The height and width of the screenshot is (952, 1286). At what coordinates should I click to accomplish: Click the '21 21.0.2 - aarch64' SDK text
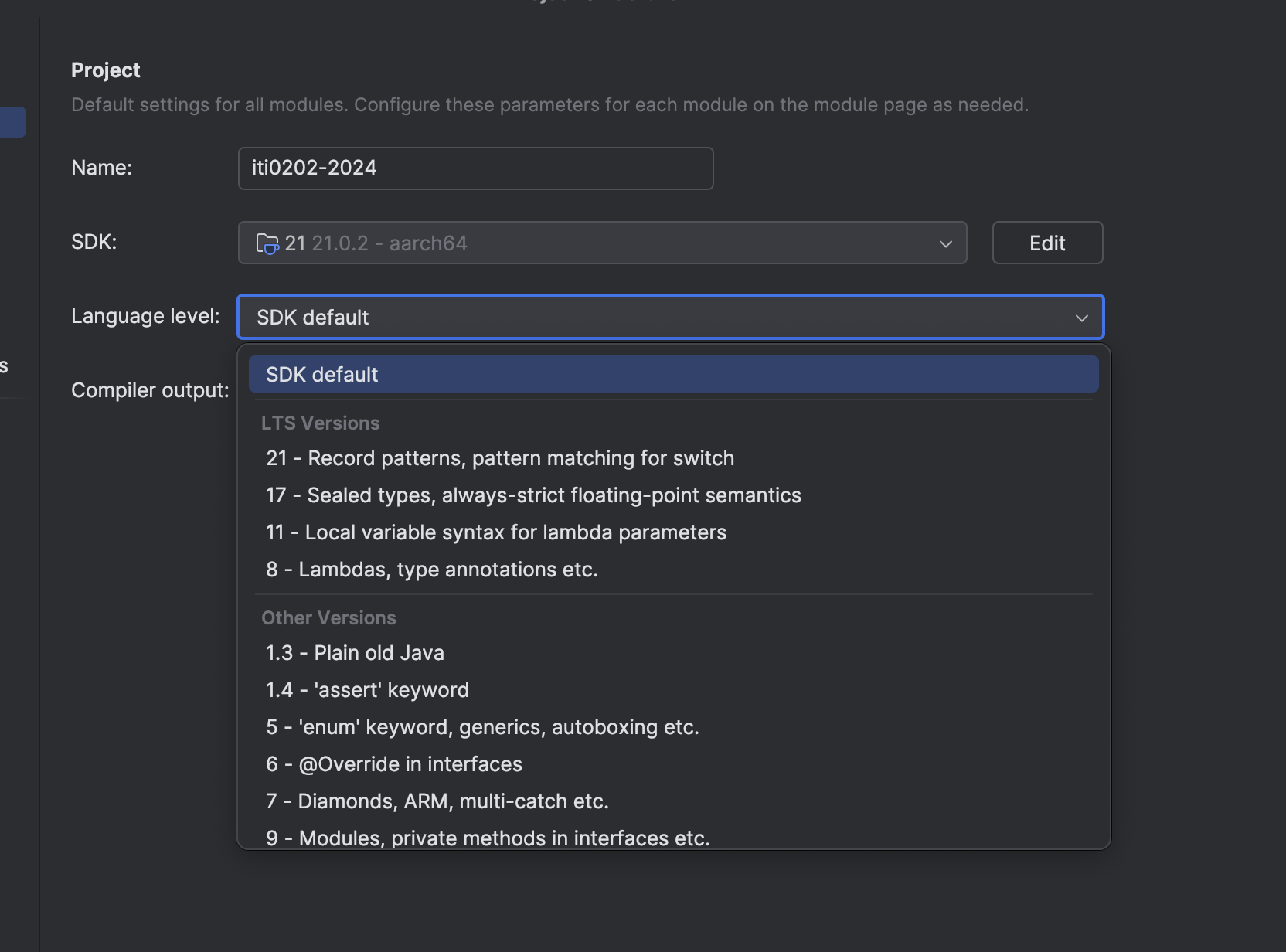point(376,243)
